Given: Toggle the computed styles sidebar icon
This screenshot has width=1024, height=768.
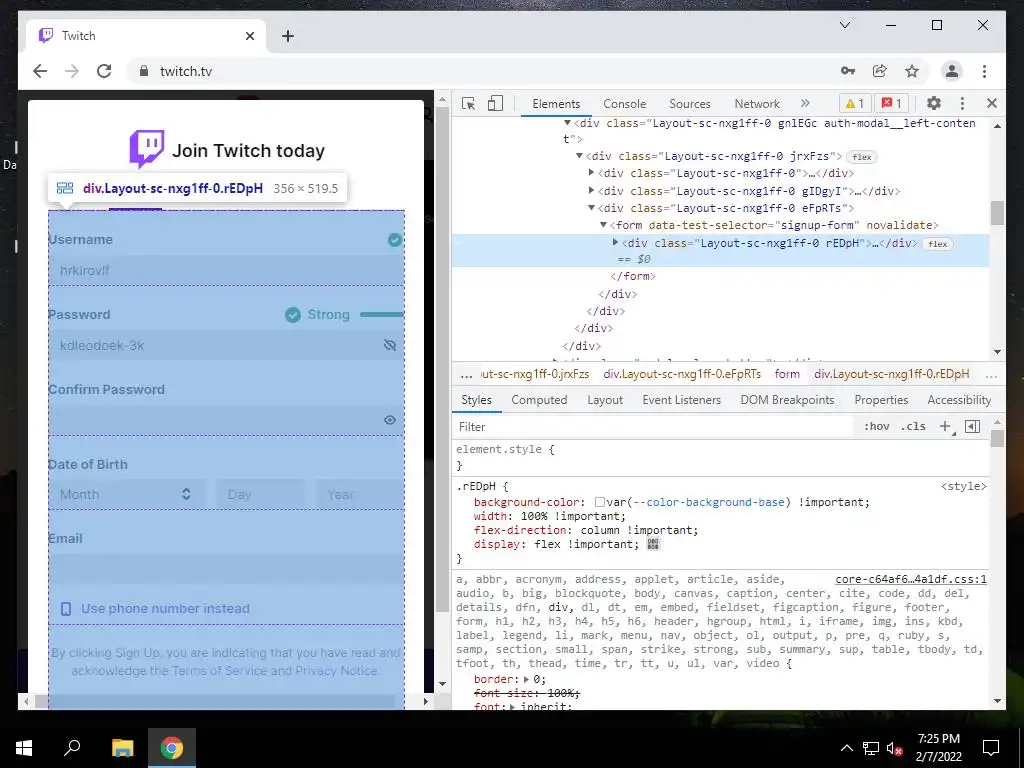Looking at the screenshot, I should pyautogui.click(x=972, y=426).
